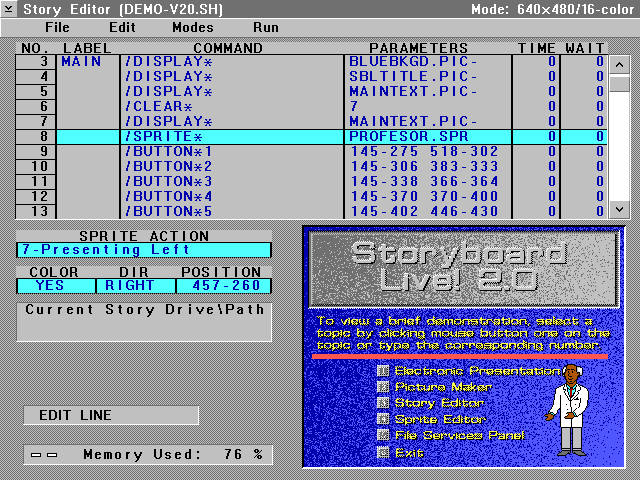Change the DIR field showing RIGHT
640x480 pixels.
(136, 286)
